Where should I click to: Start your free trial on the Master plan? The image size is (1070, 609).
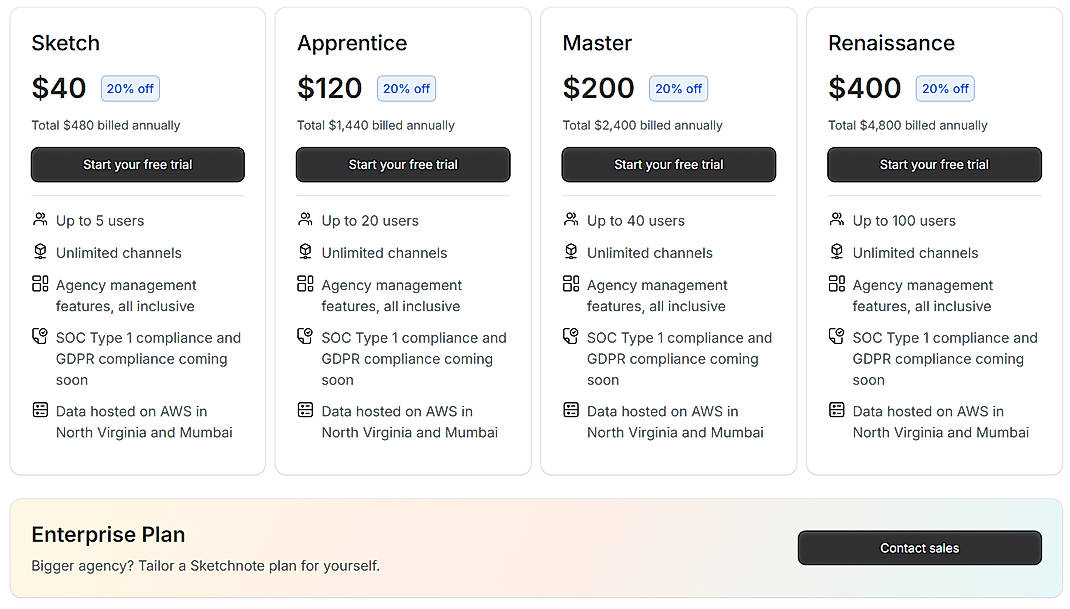click(x=668, y=164)
